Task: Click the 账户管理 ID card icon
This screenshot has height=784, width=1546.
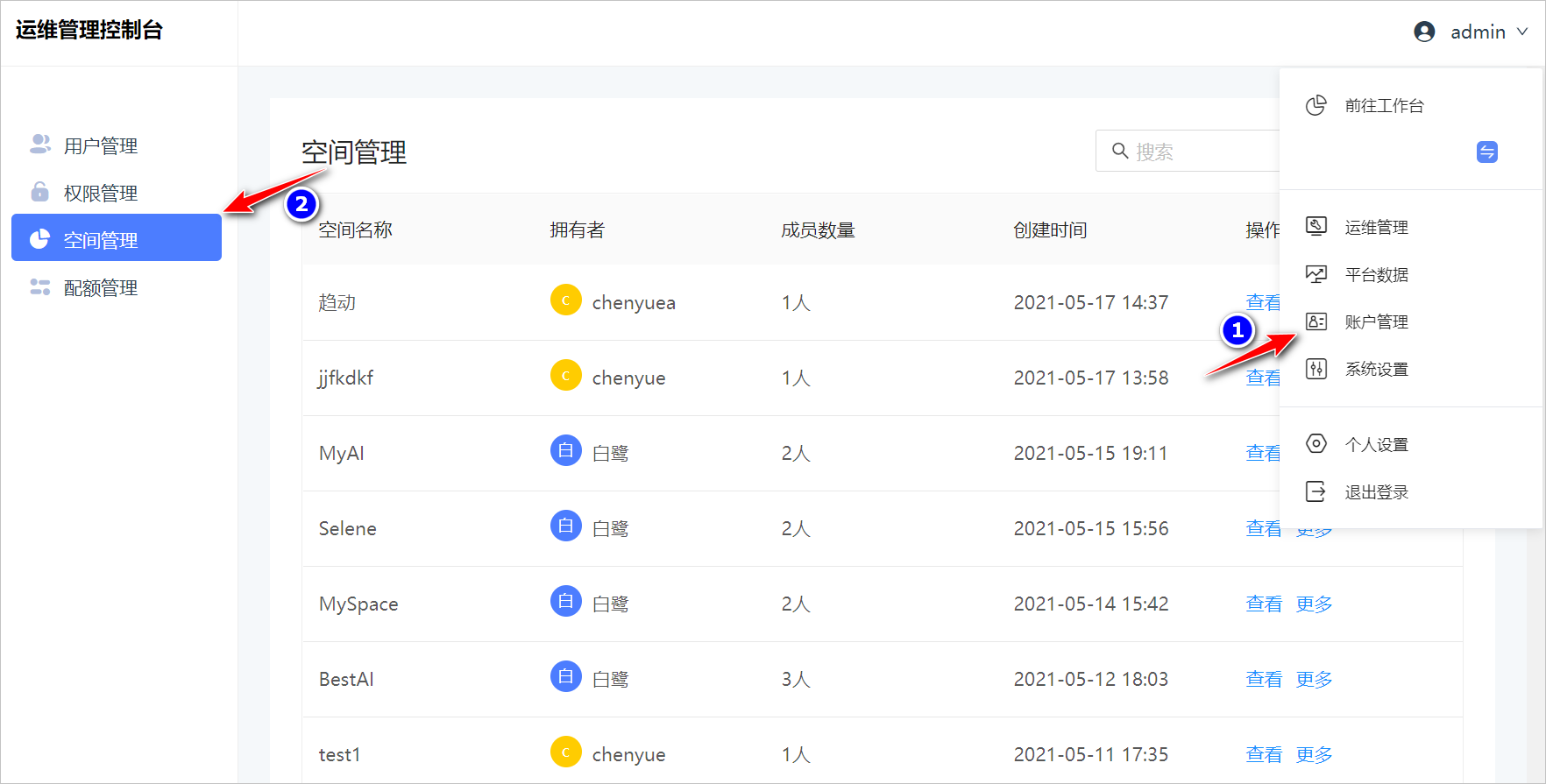Action: (1316, 321)
